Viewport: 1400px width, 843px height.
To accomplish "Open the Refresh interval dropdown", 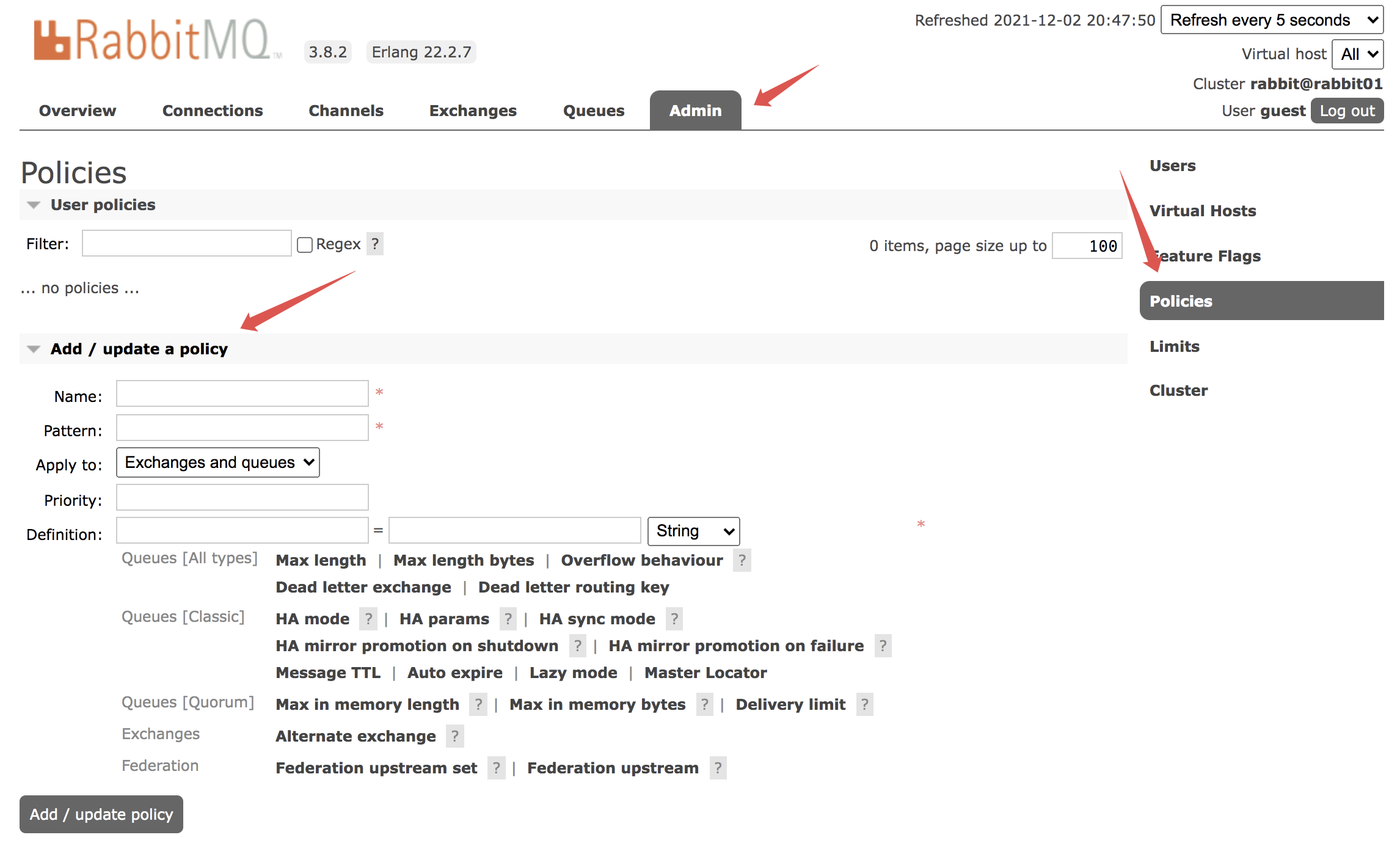I will pos(1271,20).
